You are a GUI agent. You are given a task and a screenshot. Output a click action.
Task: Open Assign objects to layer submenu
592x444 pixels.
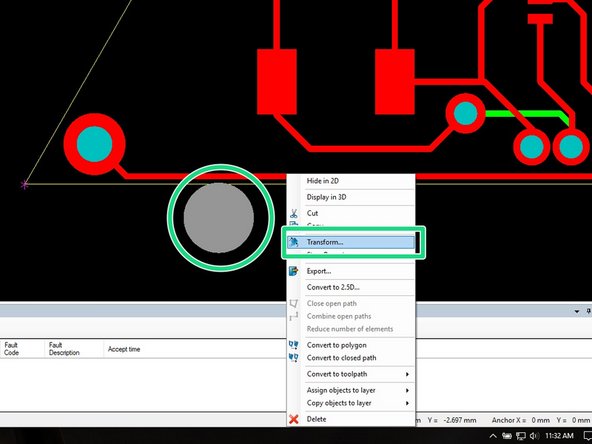pyautogui.click(x=351, y=390)
